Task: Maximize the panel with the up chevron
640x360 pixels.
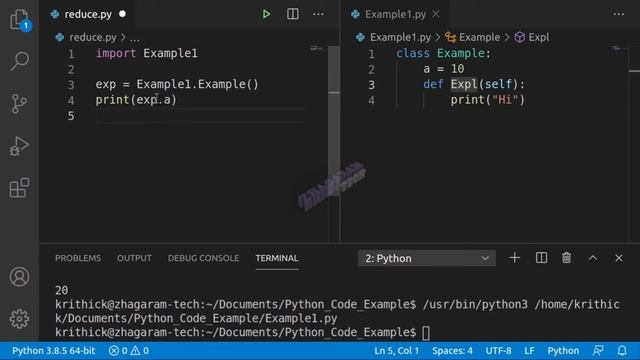Action: pos(593,258)
